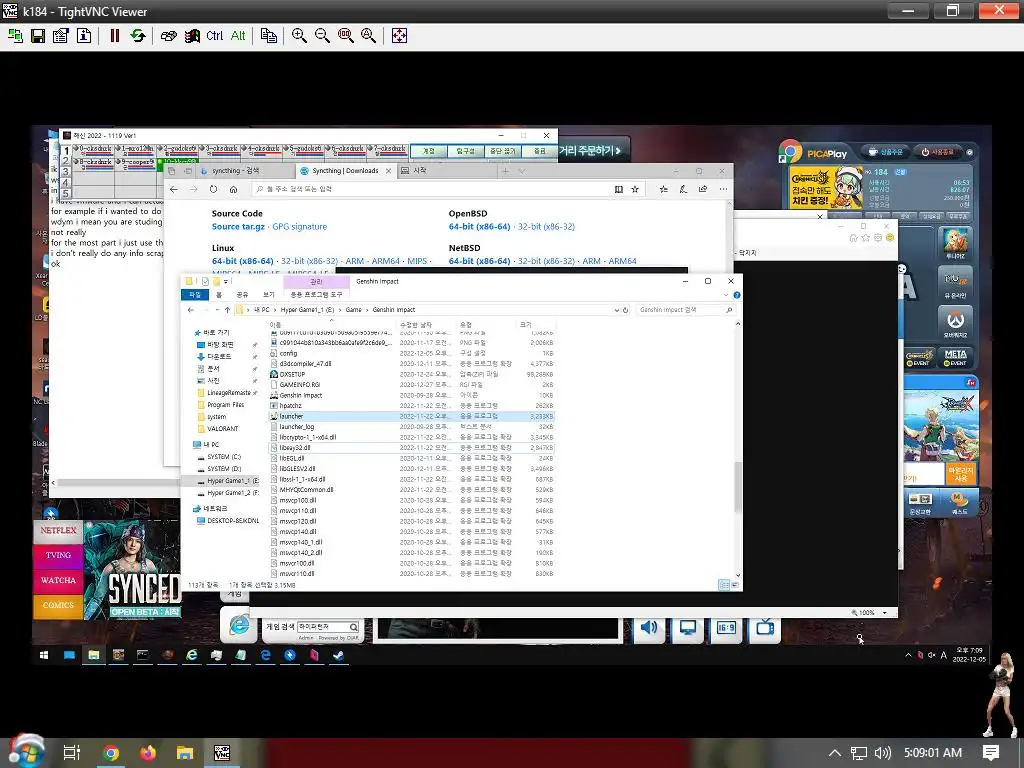Open the 홈 tab in Explorer ribbon
This screenshot has width=1024, height=768.
[219, 295]
